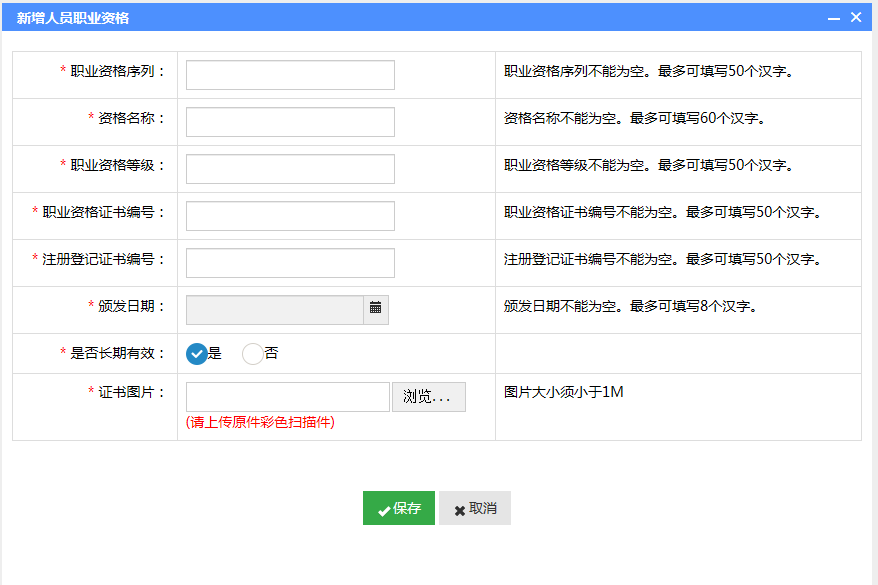Minimize the 新增人员职业资格 dialog
Screen dimensions: 878x585
pyautogui.click(x=834, y=18)
